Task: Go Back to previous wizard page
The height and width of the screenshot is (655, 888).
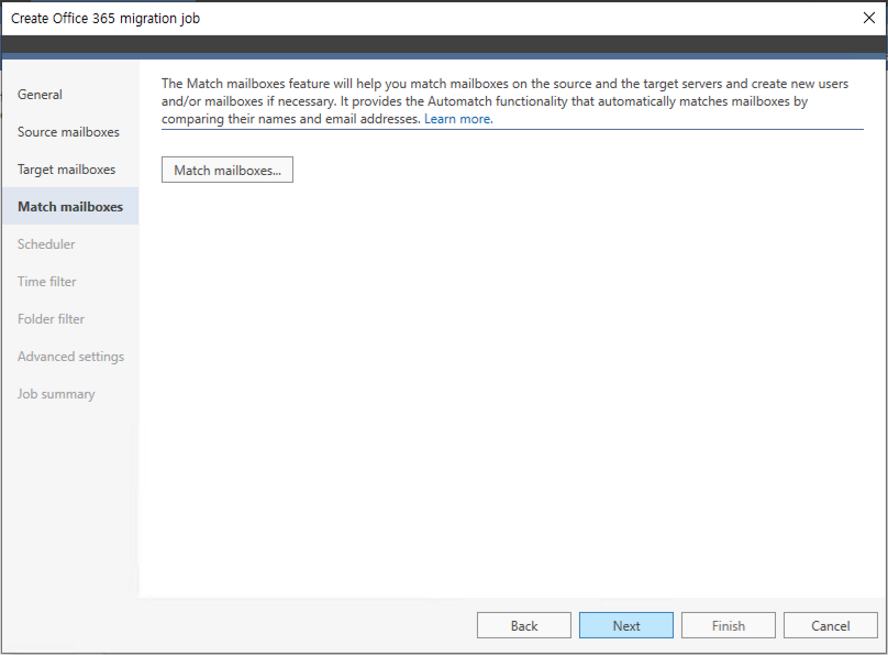Action: 524,626
